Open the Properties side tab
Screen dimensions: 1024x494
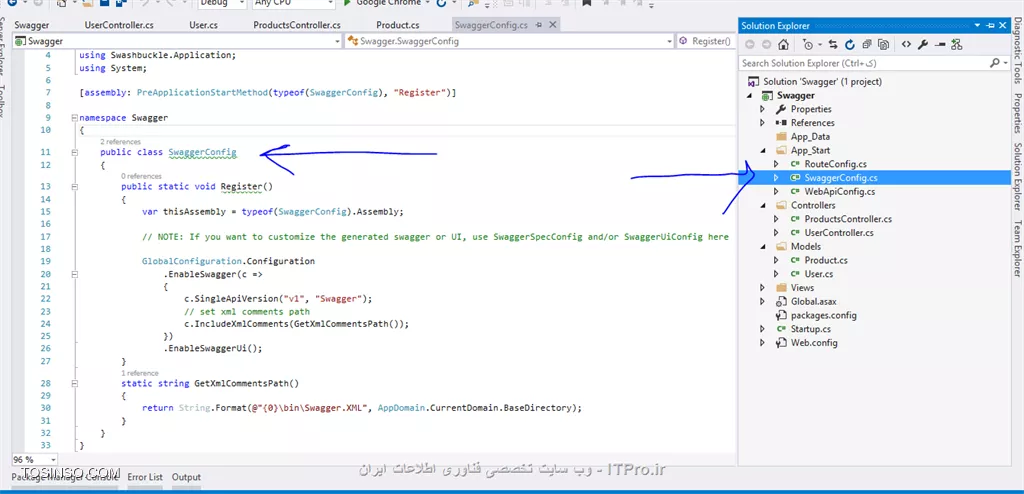pos(1017,113)
